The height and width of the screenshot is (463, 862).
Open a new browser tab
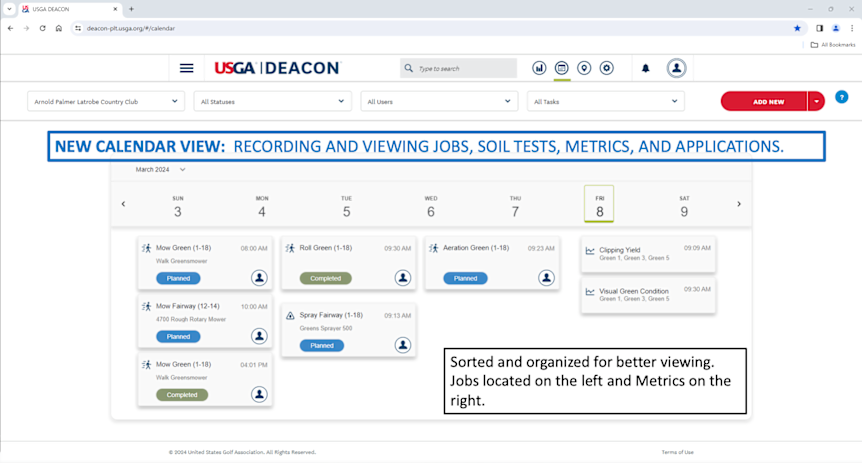point(131,9)
